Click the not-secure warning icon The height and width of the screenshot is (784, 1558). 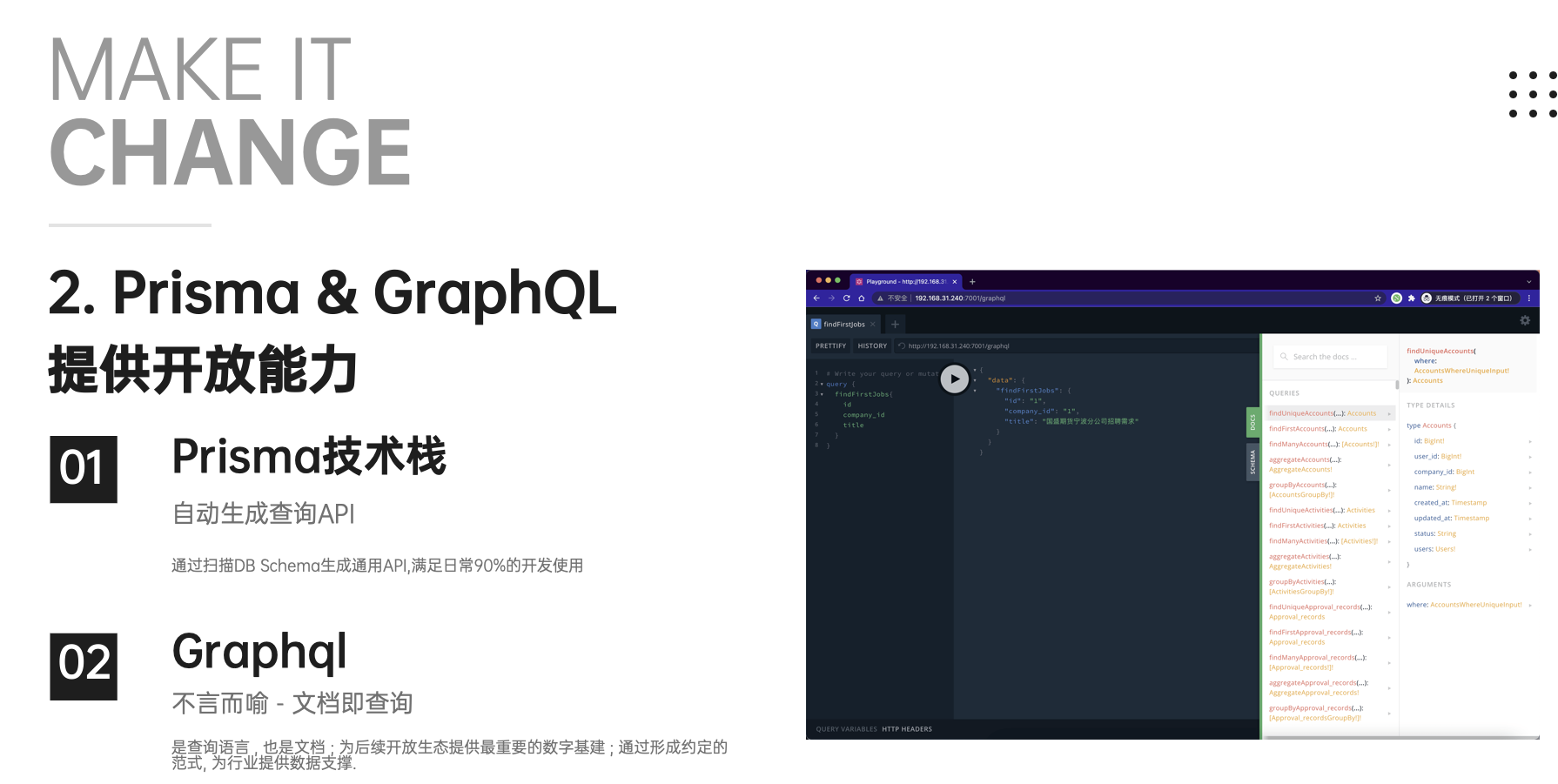(x=880, y=298)
